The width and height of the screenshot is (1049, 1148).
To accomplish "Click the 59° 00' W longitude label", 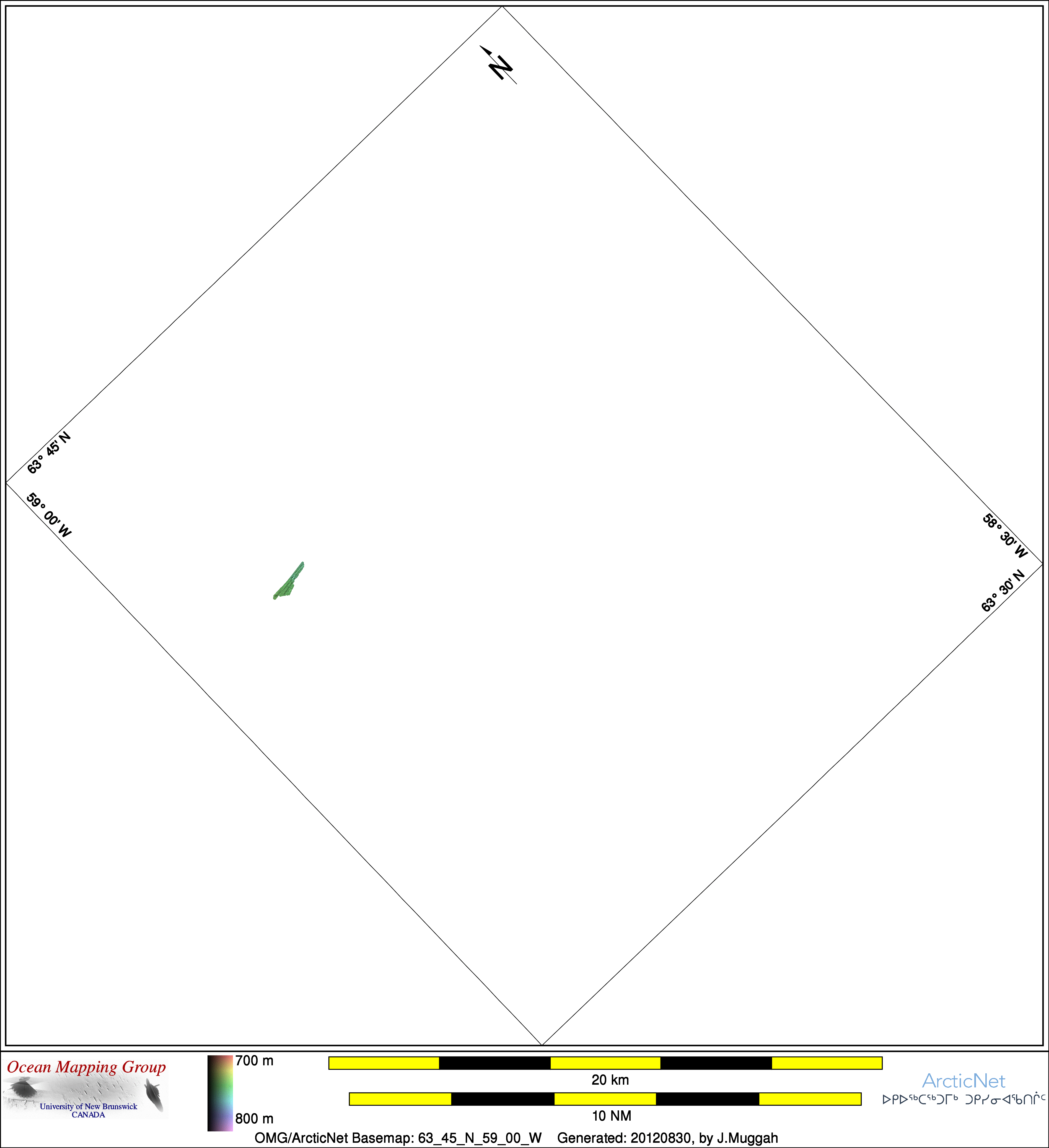I will [49, 515].
